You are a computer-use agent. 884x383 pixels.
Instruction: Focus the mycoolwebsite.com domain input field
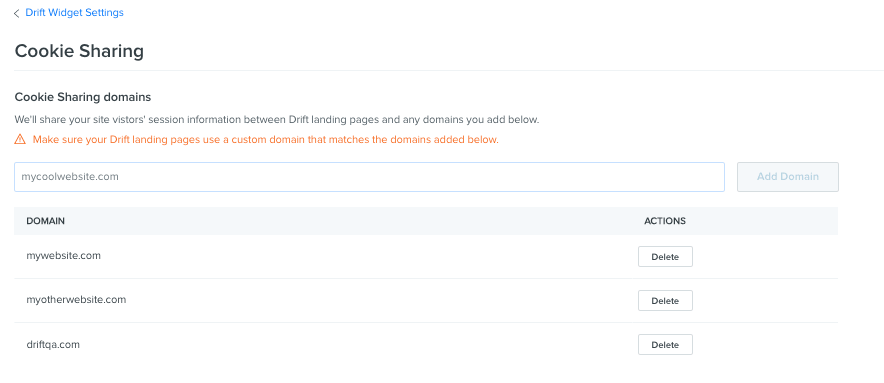tap(369, 177)
